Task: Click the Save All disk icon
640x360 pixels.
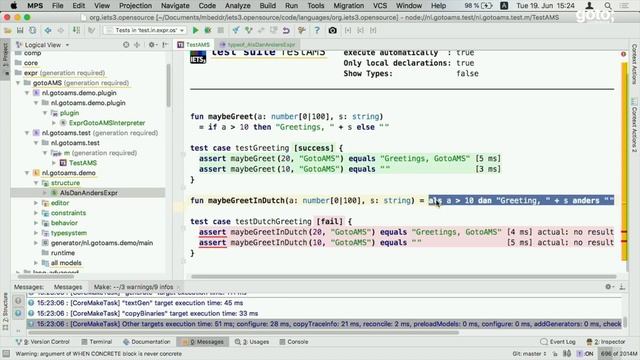Action: [x=20, y=31]
